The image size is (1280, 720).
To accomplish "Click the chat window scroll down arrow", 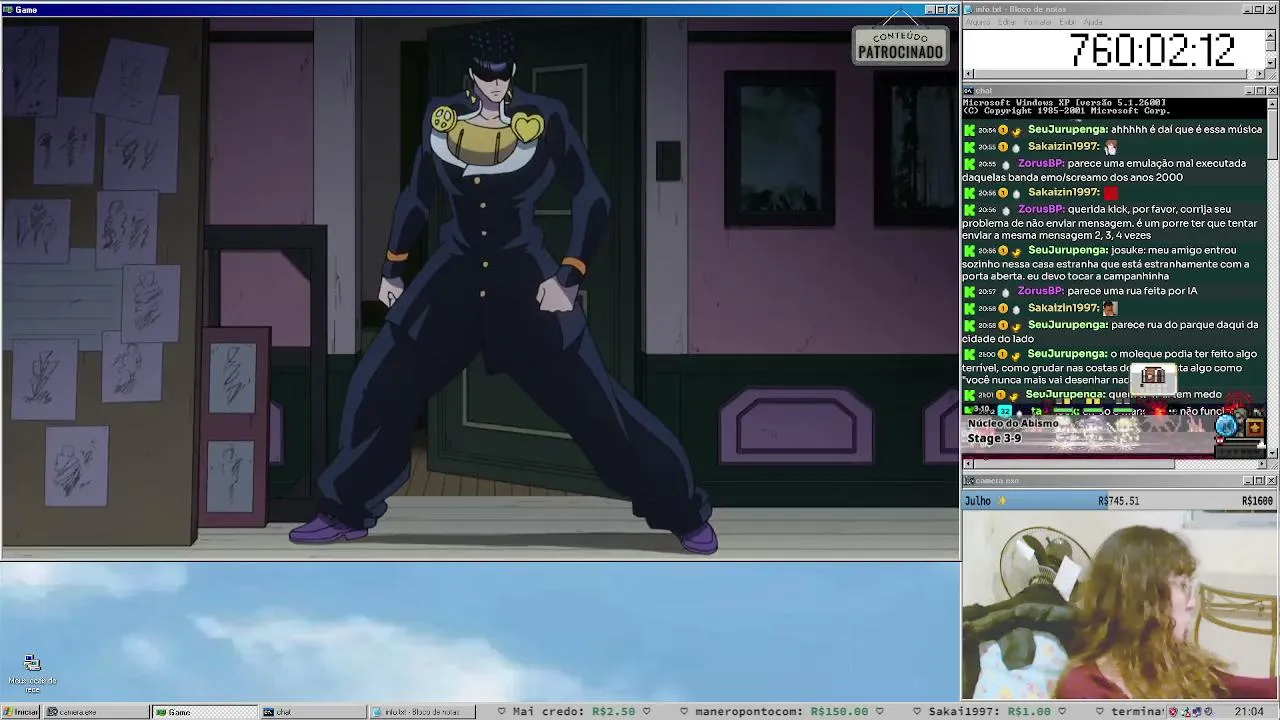I will [x=1271, y=452].
